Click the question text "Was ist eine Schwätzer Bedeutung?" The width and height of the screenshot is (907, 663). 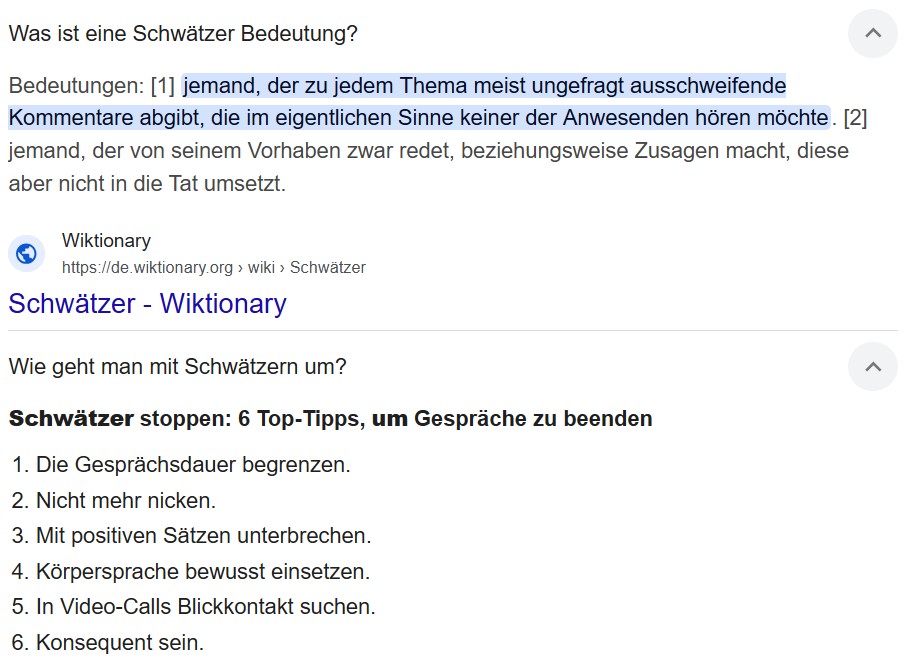183,34
